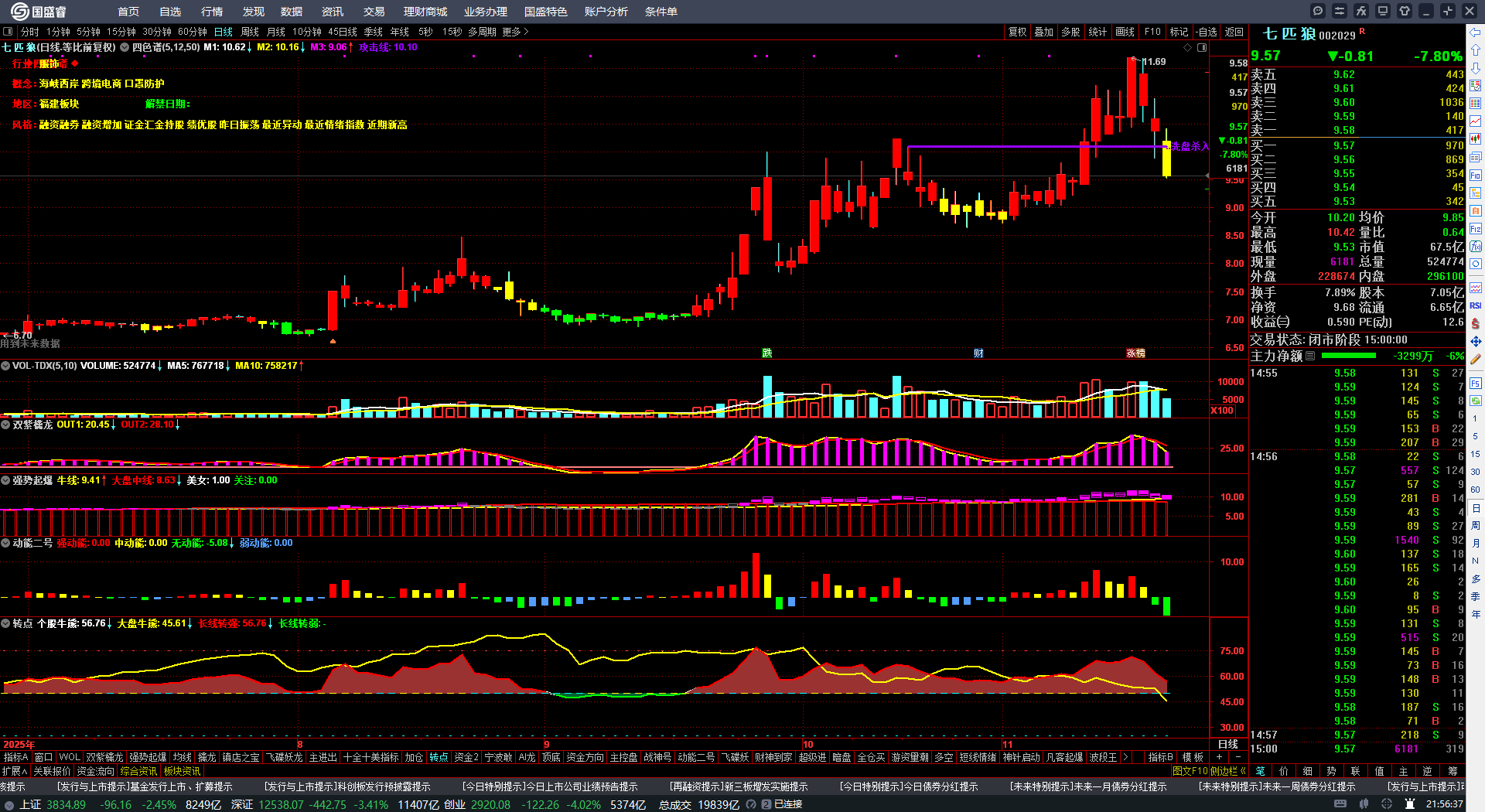Click the red RSI icon in right sidebar
The image size is (1485, 812).
pos(1476,305)
